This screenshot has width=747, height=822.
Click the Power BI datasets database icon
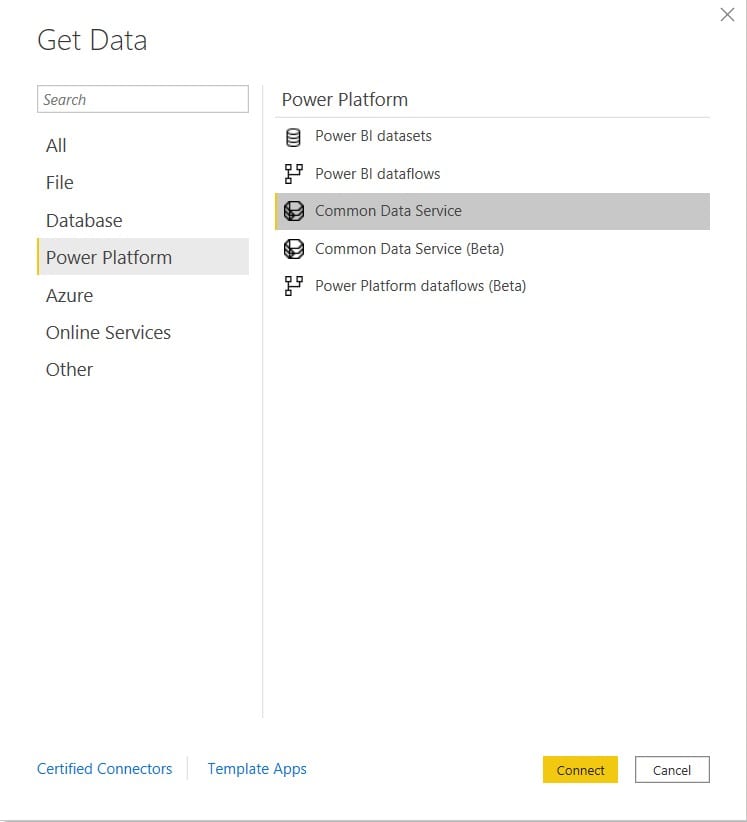[293, 137]
